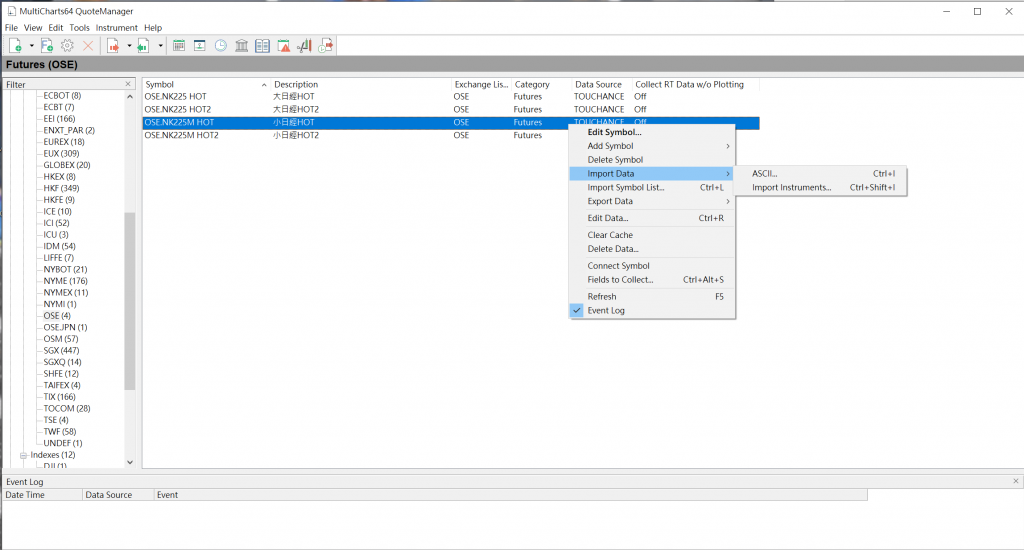Click the filter tree scroll up arrow
Screen dimensions: 1024x550
pyautogui.click(x=129, y=96)
